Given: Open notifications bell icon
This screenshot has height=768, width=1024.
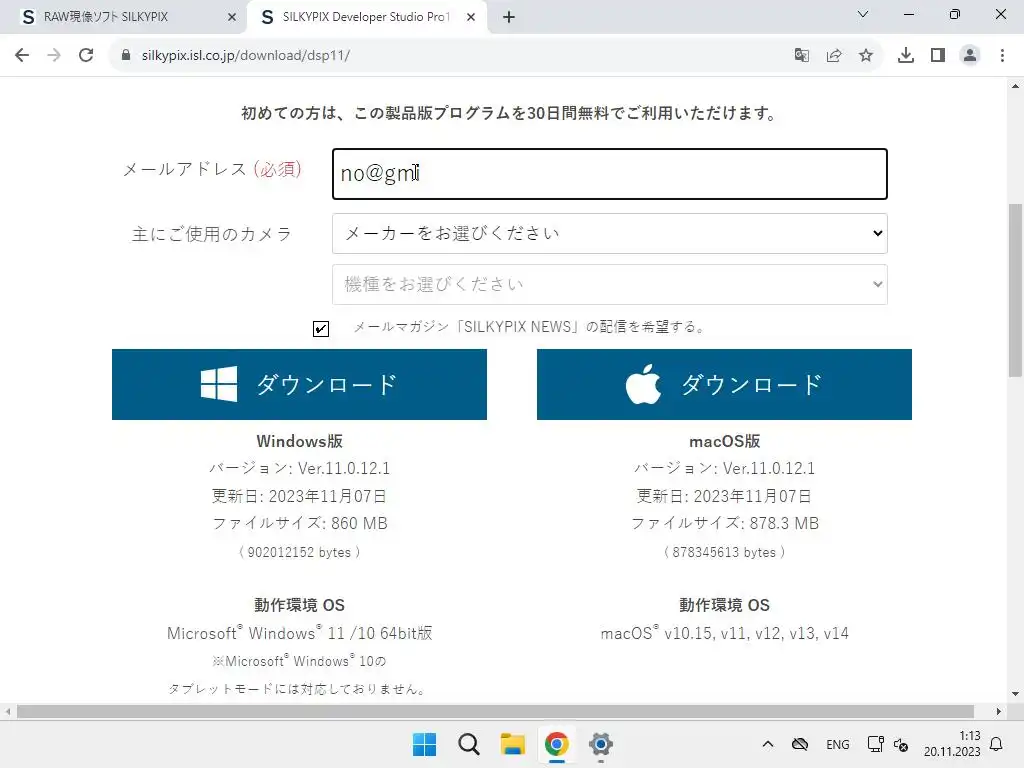Looking at the screenshot, I should click(x=997, y=744).
